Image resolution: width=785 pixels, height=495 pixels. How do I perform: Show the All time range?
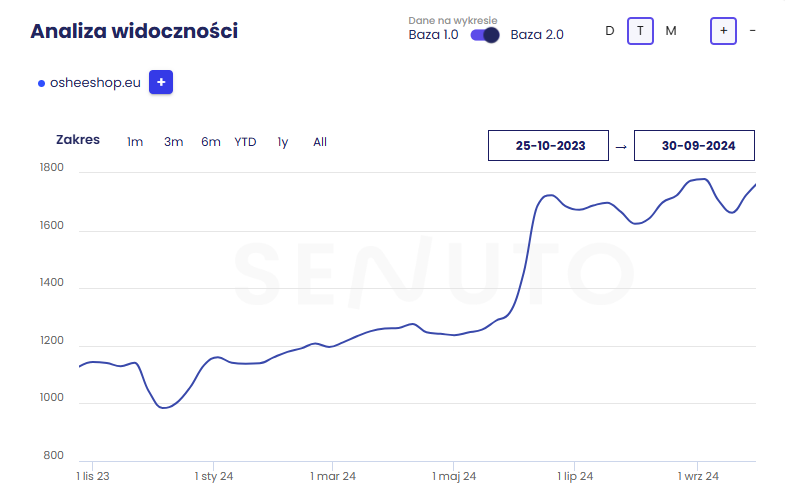(320, 142)
